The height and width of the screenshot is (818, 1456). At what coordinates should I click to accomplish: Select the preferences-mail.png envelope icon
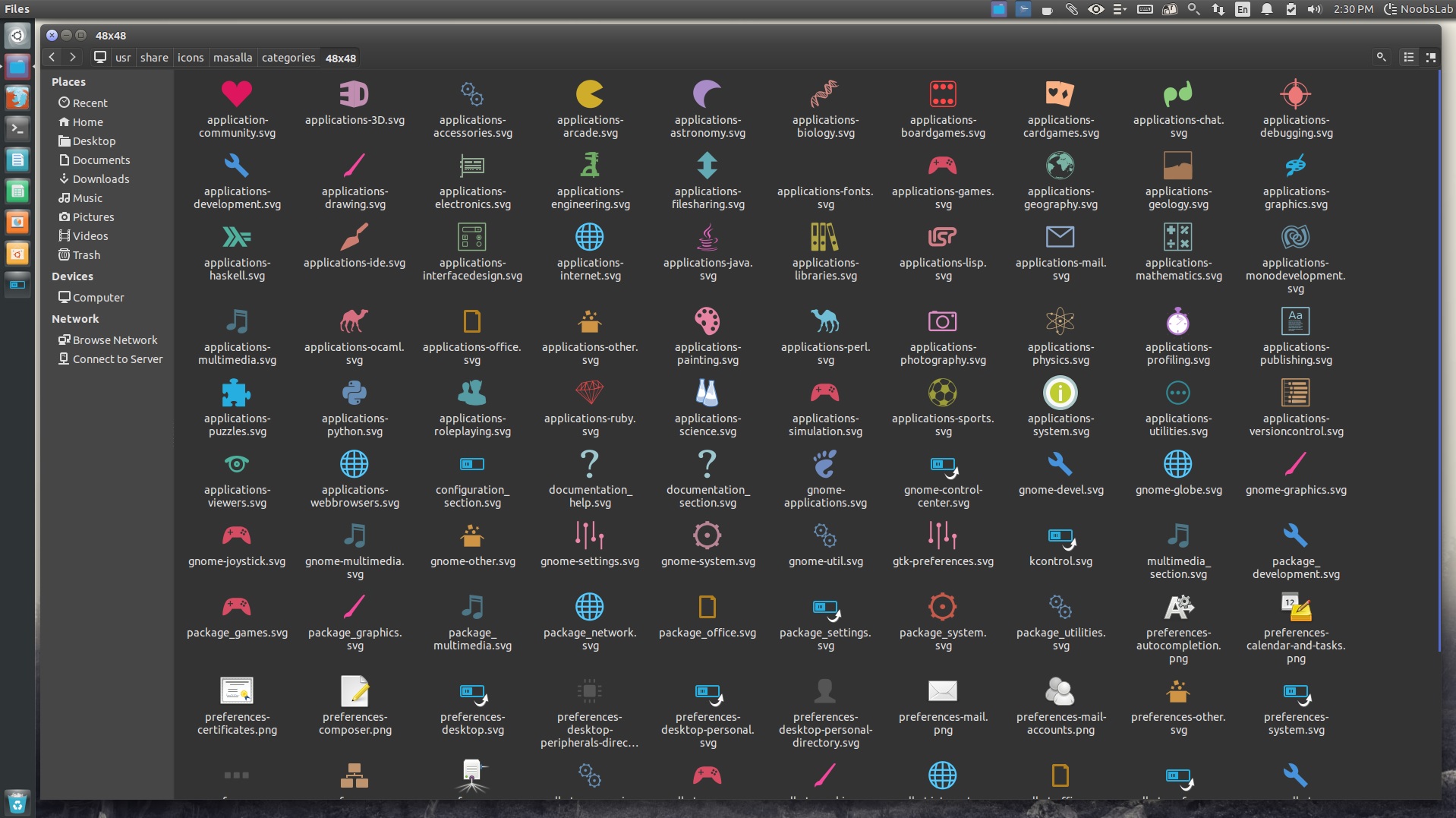(x=943, y=691)
